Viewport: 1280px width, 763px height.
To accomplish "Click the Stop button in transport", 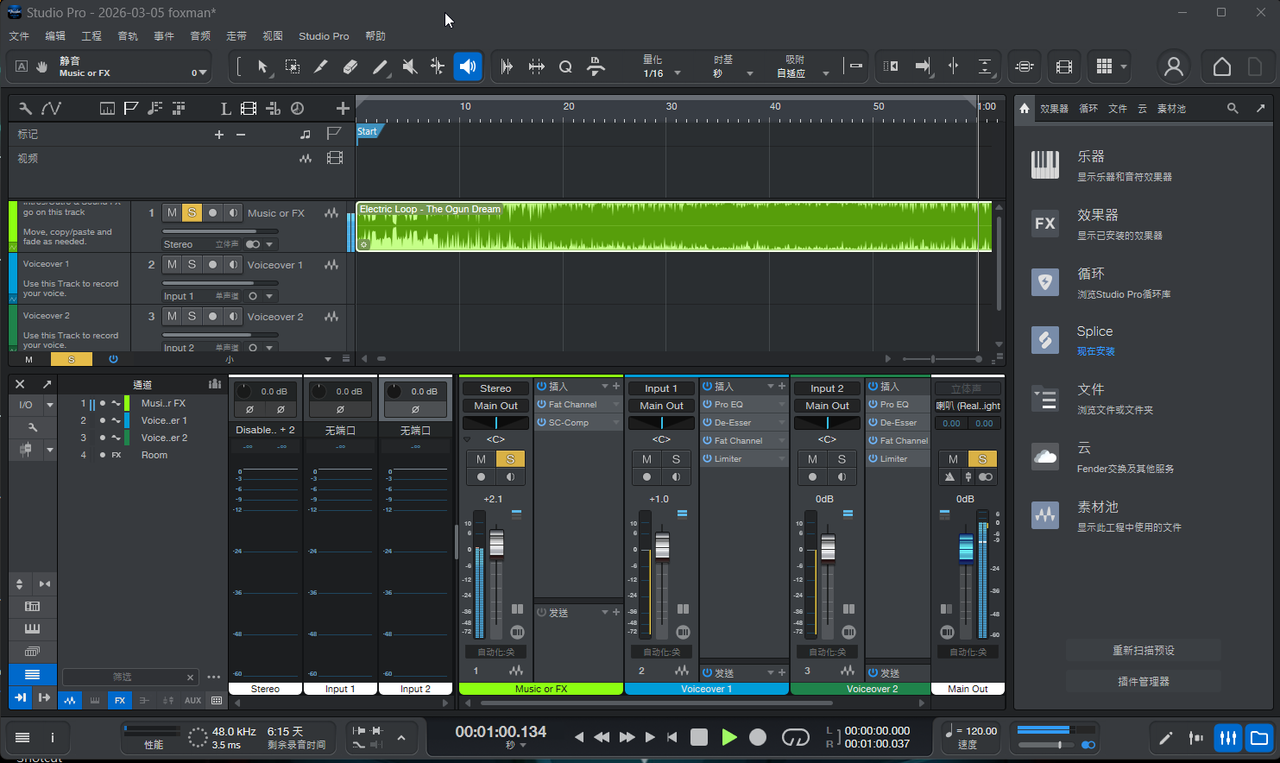I will pos(699,737).
